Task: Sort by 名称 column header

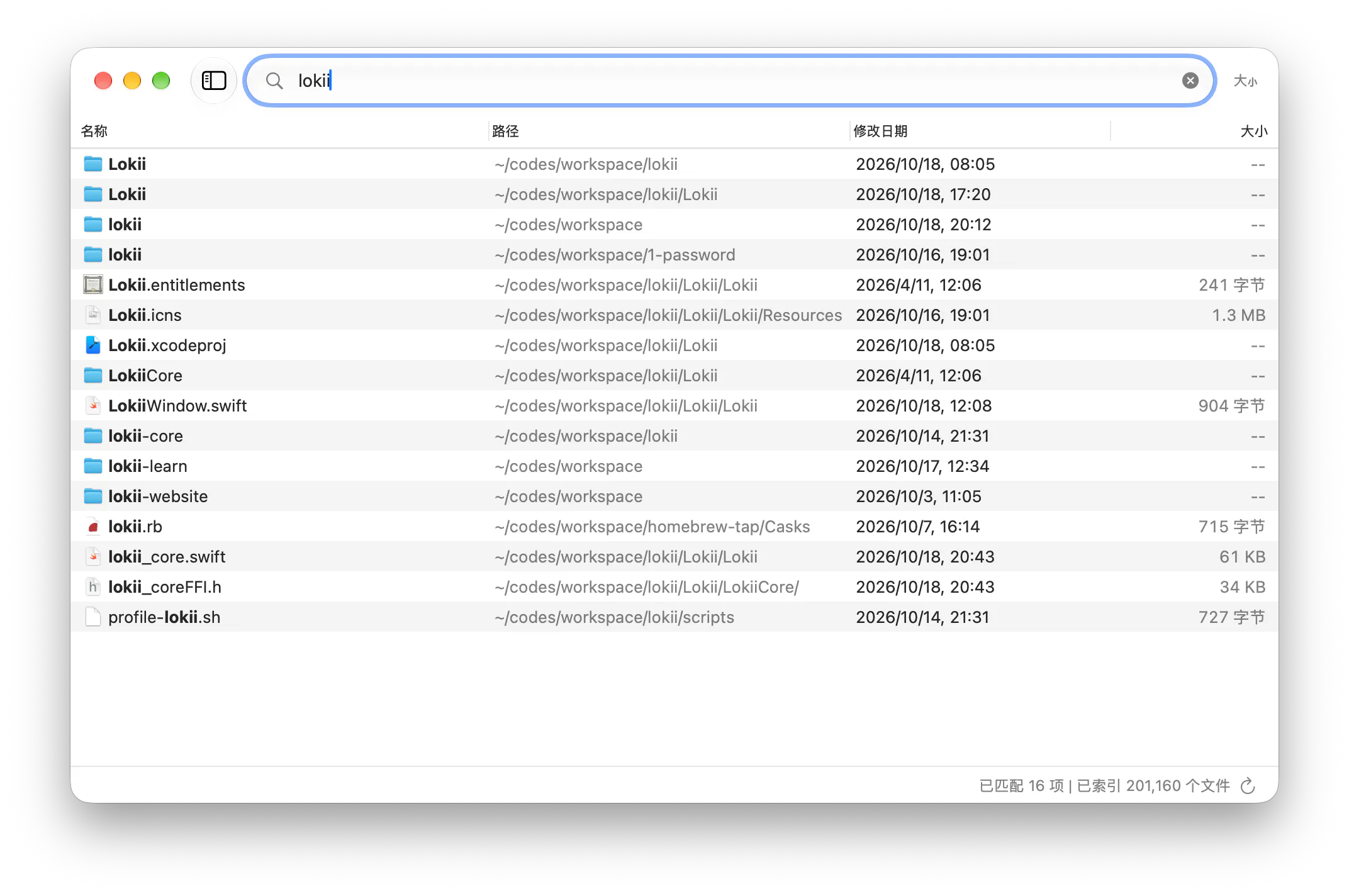Action: [94, 131]
